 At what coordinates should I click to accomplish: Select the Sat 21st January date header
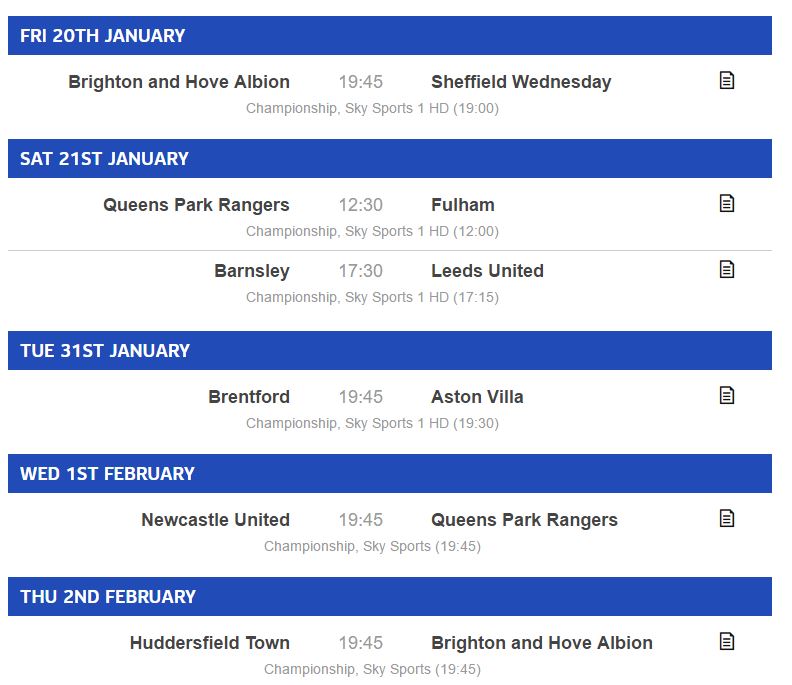pyautogui.click(x=389, y=159)
